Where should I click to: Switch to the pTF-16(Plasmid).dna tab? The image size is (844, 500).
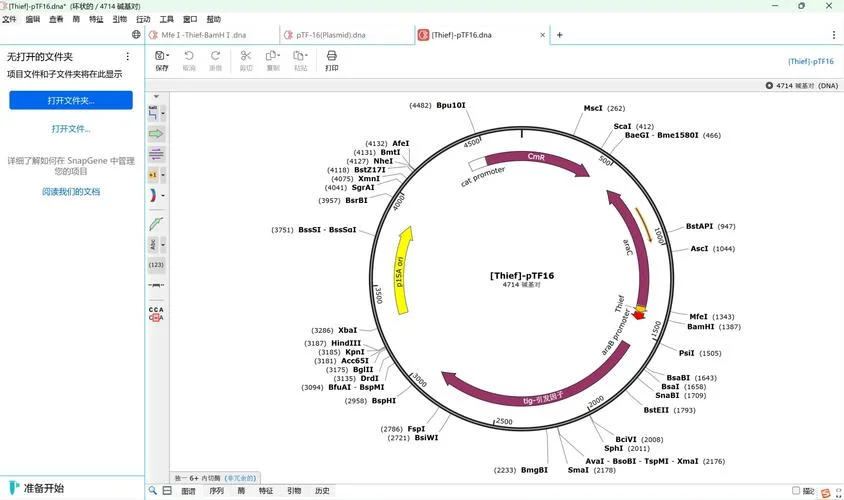click(x=330, y=35)
